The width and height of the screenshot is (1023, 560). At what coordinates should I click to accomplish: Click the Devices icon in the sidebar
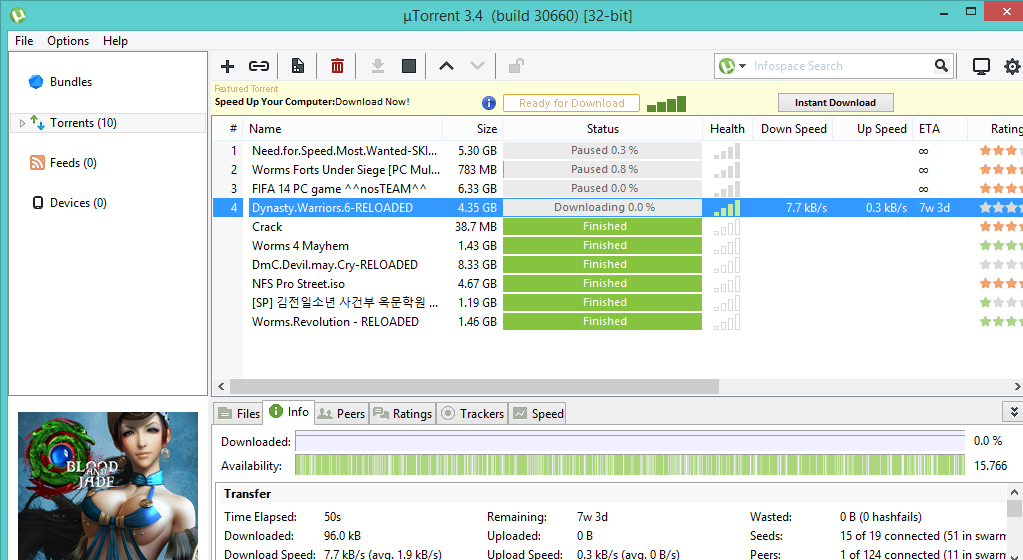tap(38, 203)
